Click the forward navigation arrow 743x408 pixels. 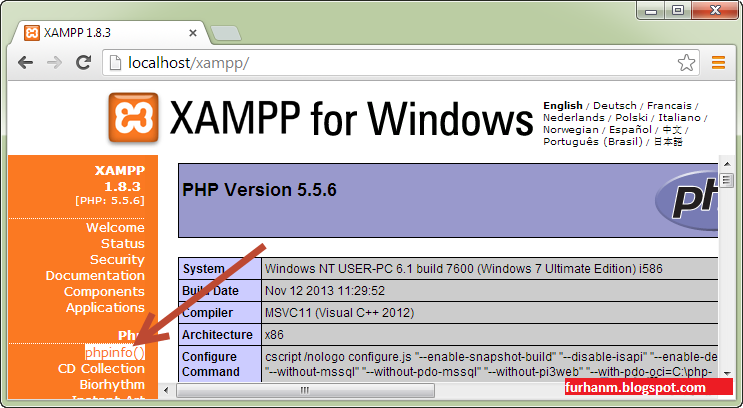click(54, 63)
